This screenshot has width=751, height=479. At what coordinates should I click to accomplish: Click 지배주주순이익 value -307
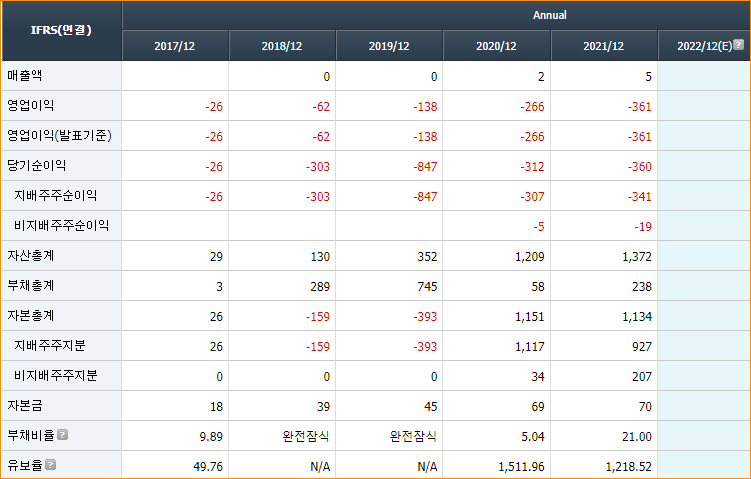coord(533,196)
